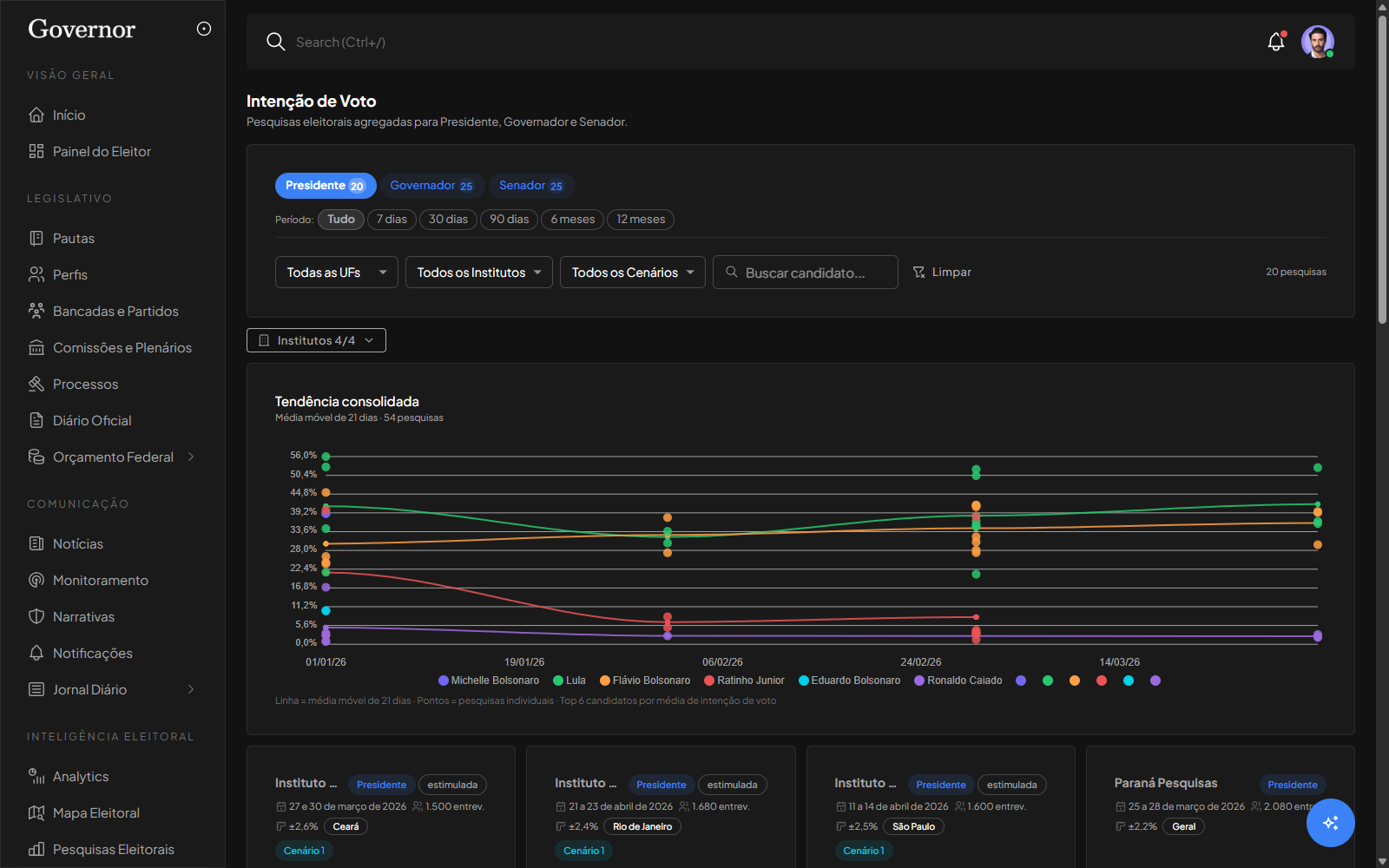Select the 30 dias period filter

coord(448,220)
